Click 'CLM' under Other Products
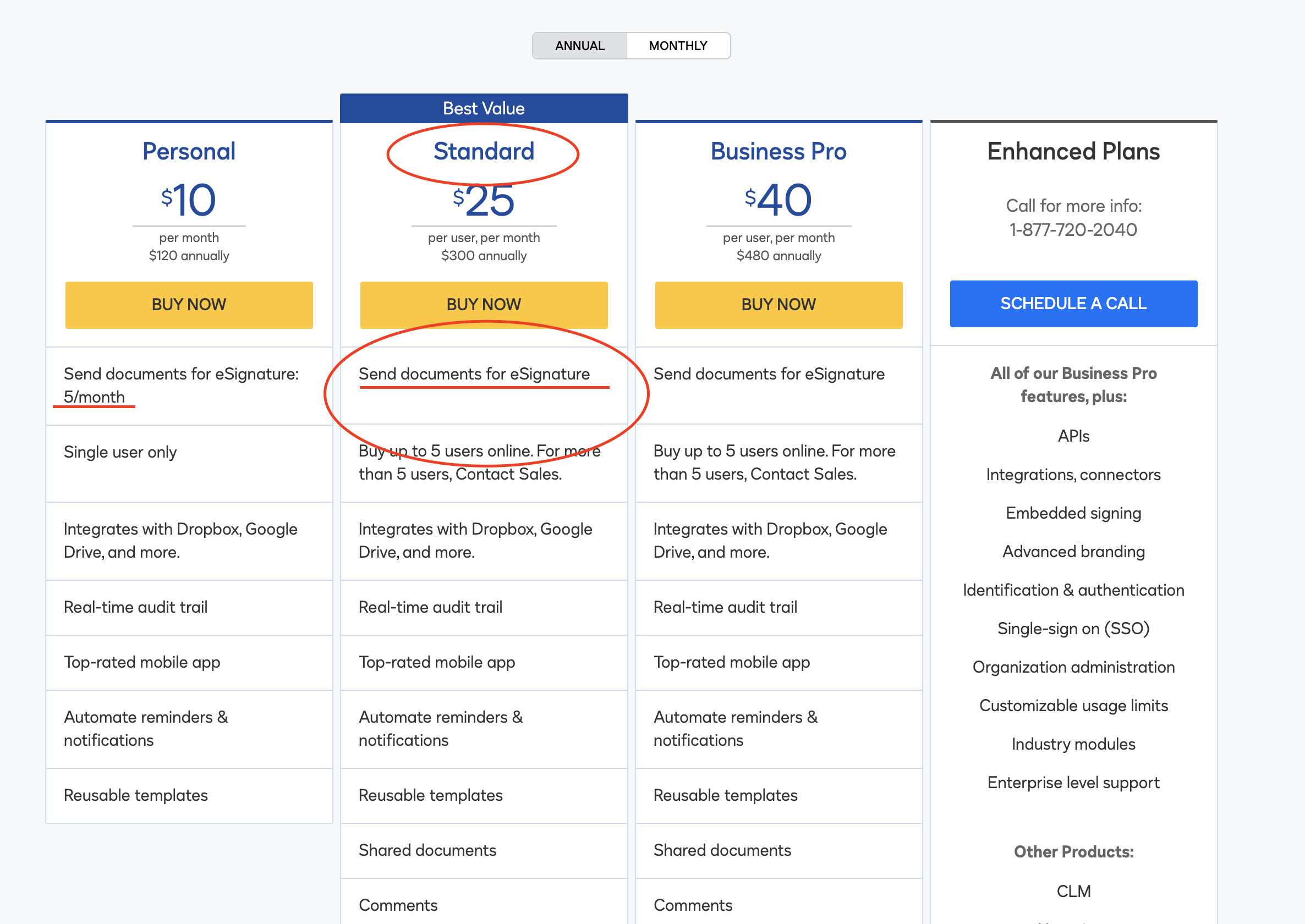The width and height of the screenshot is (1305, 924). 1073,891
